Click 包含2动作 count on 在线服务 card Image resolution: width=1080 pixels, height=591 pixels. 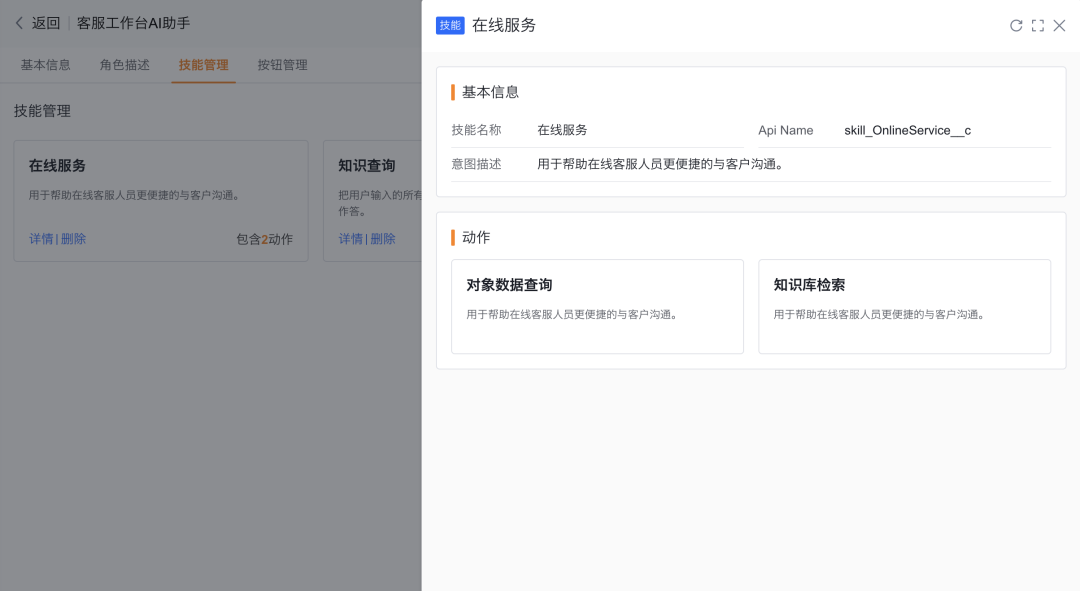coord(264,239)
